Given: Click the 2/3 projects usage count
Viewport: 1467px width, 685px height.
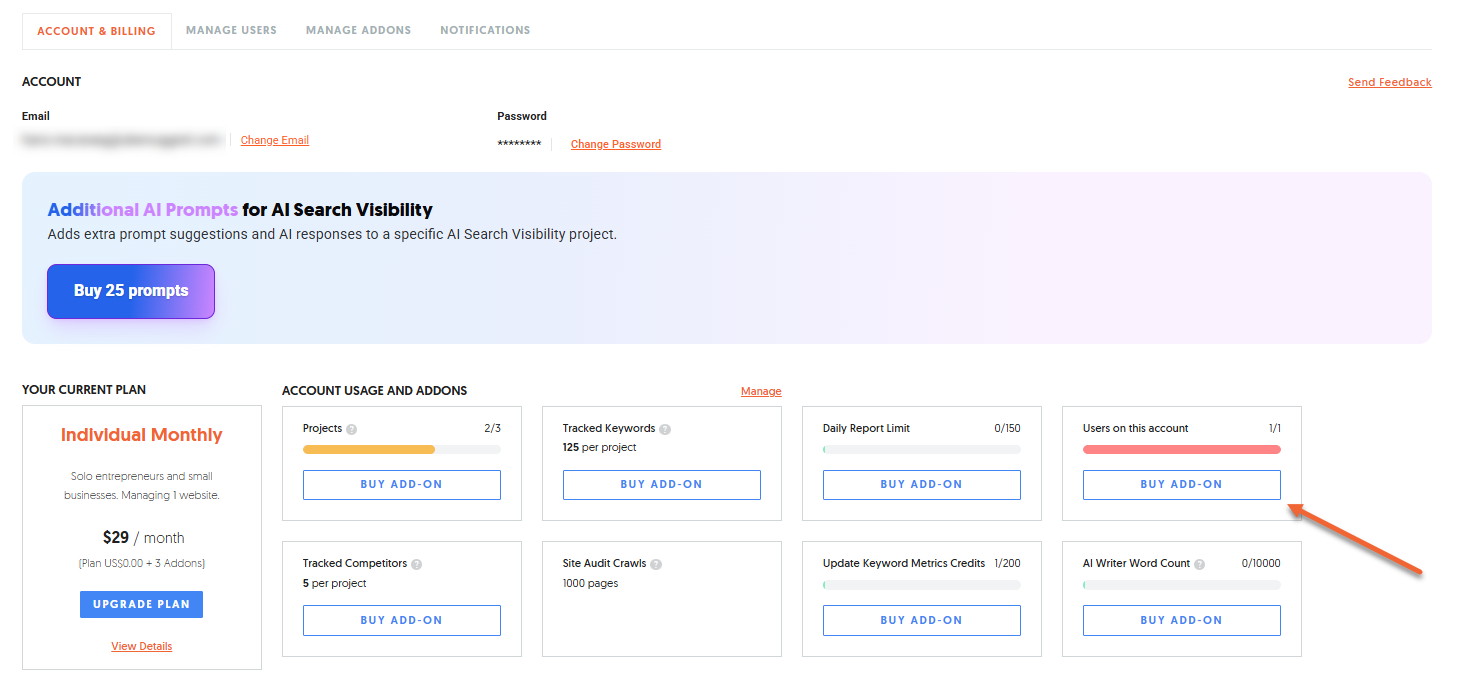Looking at the screenshot, I should click(492, 428).
